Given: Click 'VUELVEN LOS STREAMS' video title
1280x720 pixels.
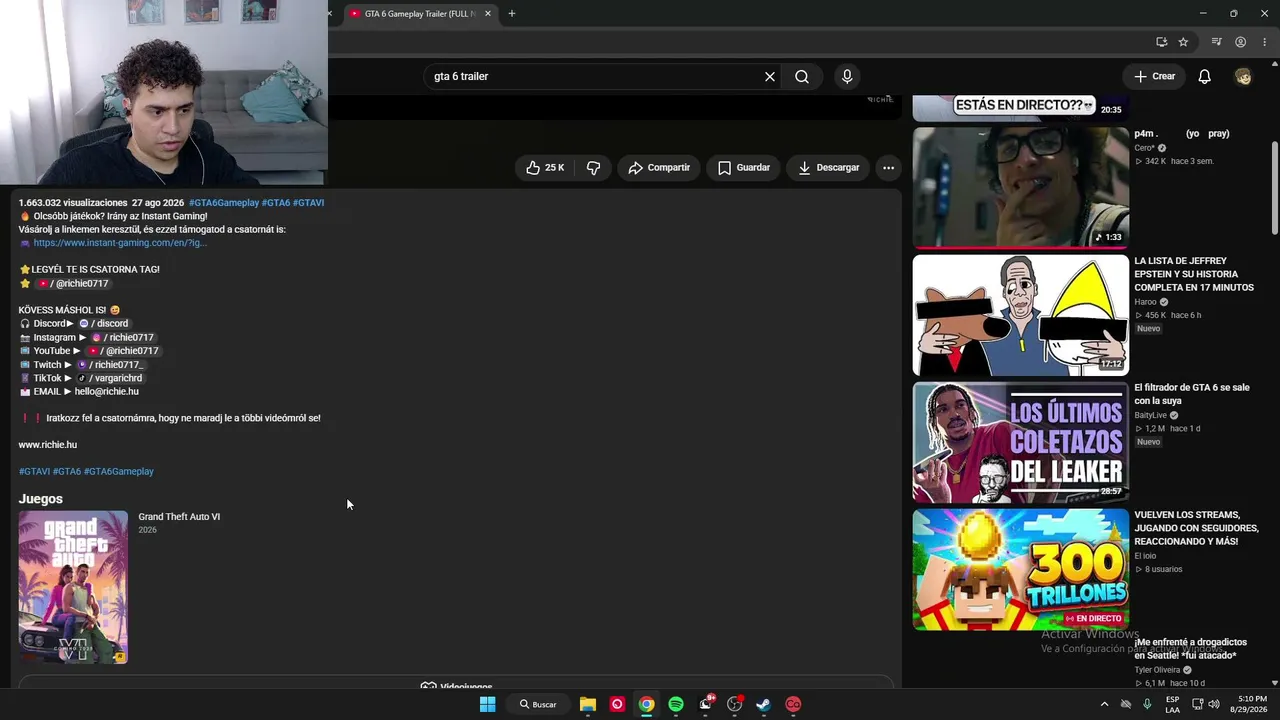Looking at the screenshot, I should click(1197, 528).
